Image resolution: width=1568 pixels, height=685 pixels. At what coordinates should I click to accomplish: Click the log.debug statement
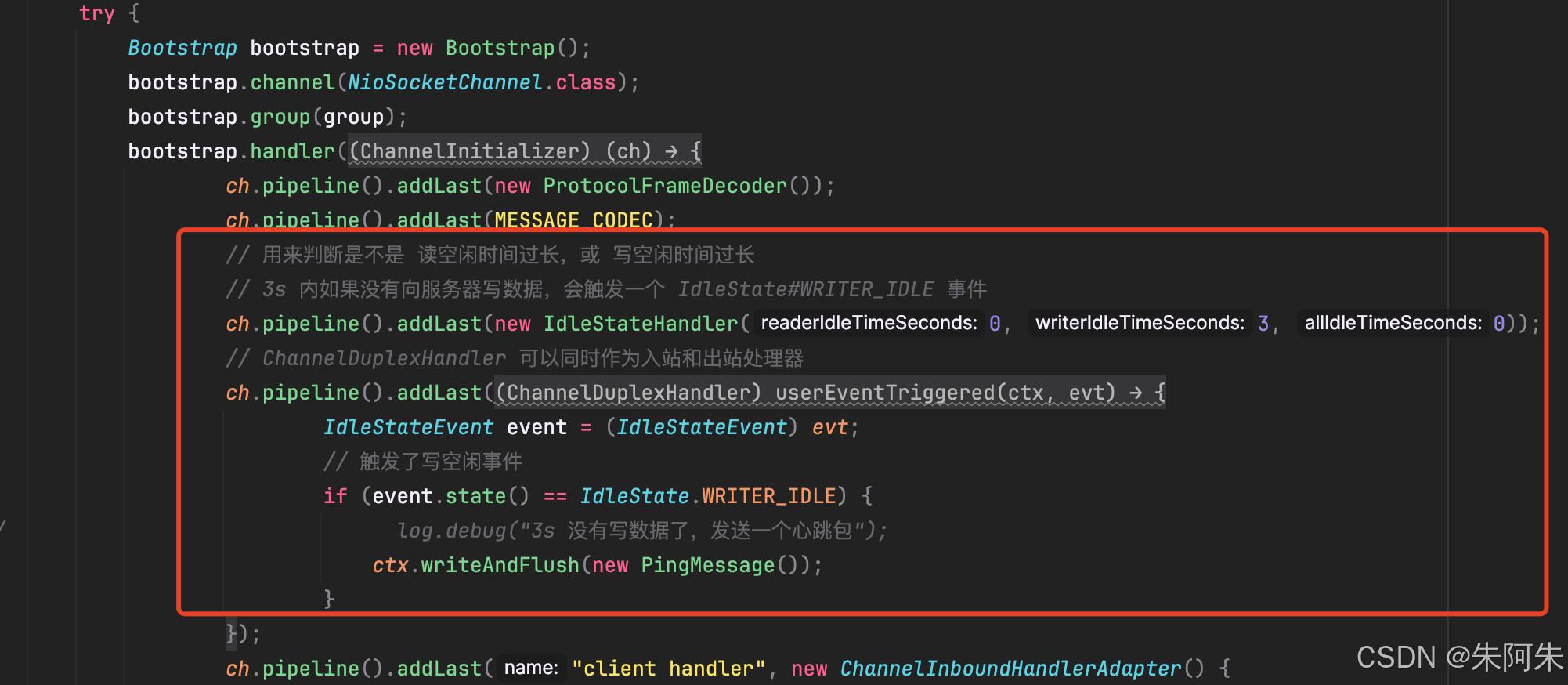[642, 531]
